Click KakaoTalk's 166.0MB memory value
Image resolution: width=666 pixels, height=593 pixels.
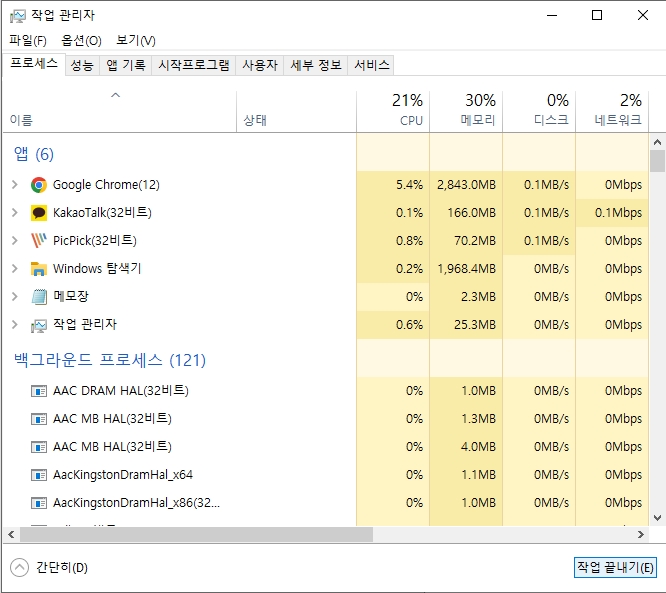click(471, 213)
